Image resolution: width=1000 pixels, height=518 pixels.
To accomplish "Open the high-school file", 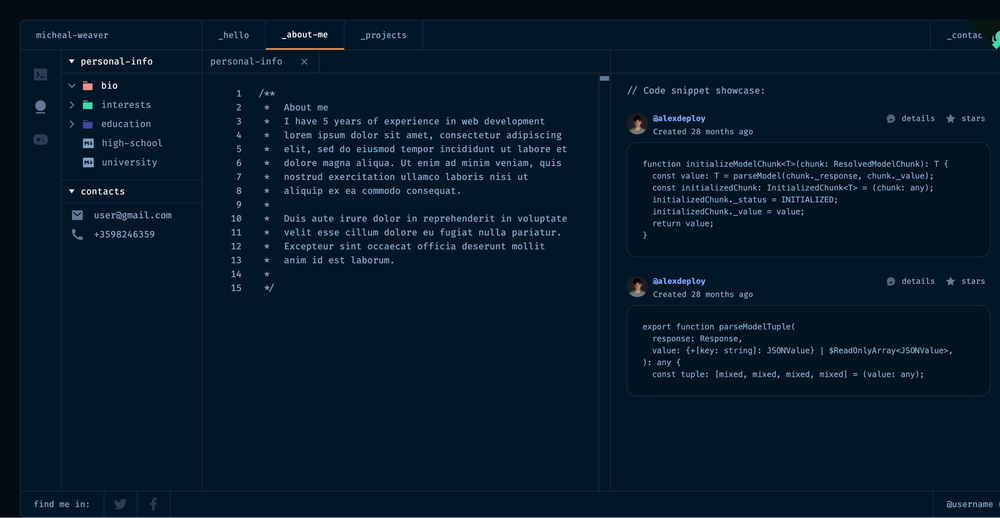I will coord(131,143).
